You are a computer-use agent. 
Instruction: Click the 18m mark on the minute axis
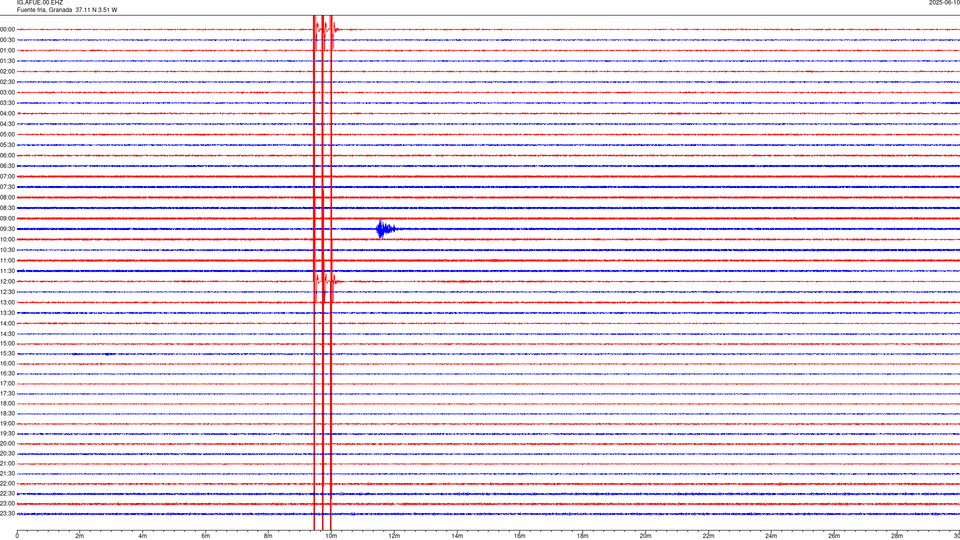click(582, 536)
